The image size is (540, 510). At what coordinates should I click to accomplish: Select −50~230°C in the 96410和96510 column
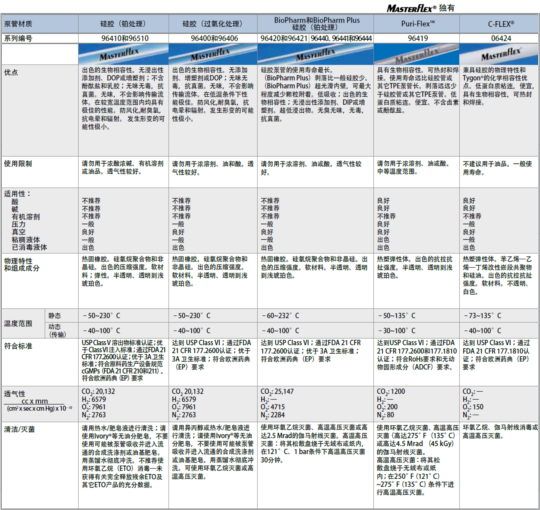click(x=101, y=315)
